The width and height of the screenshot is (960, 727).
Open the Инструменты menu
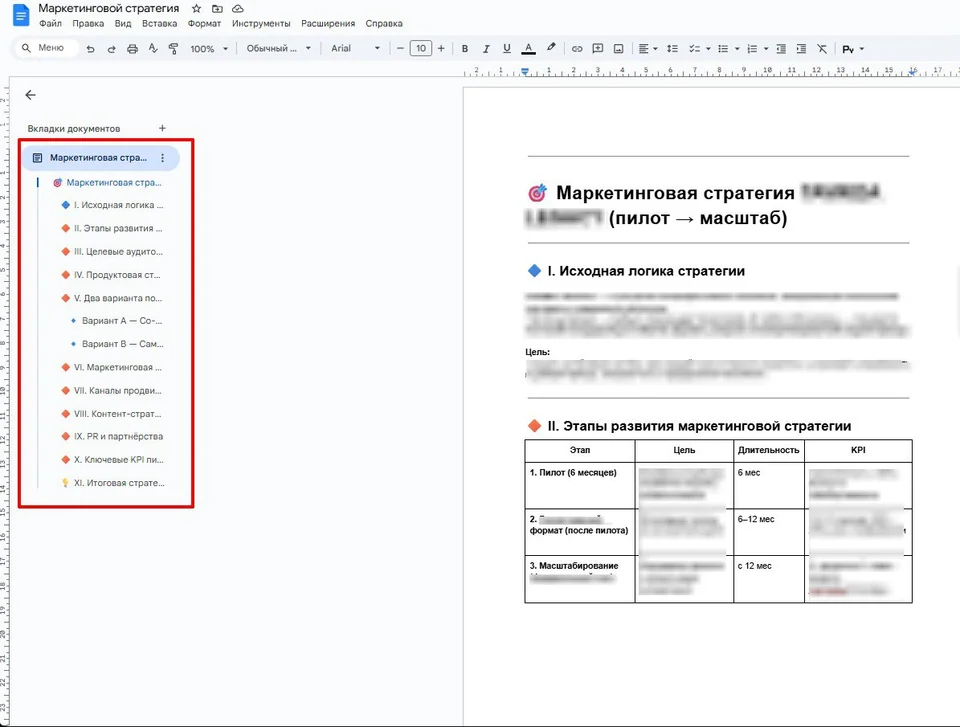click(x=261, y=23)
